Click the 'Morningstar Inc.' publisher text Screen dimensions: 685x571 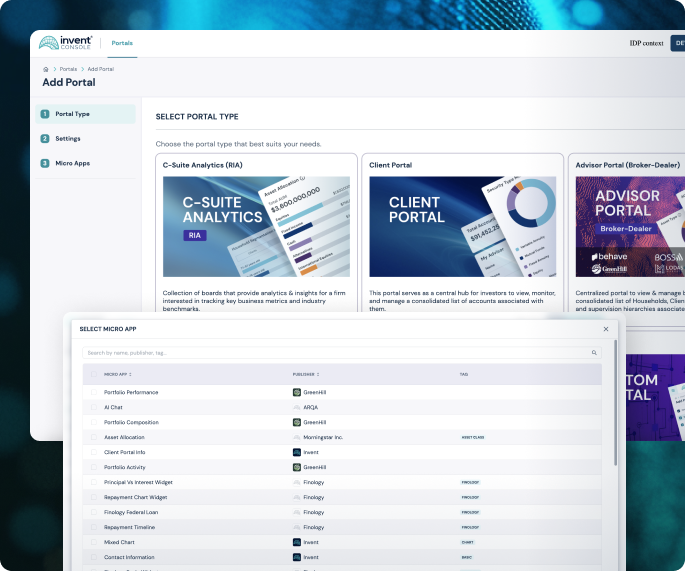[x=323, y=437]
